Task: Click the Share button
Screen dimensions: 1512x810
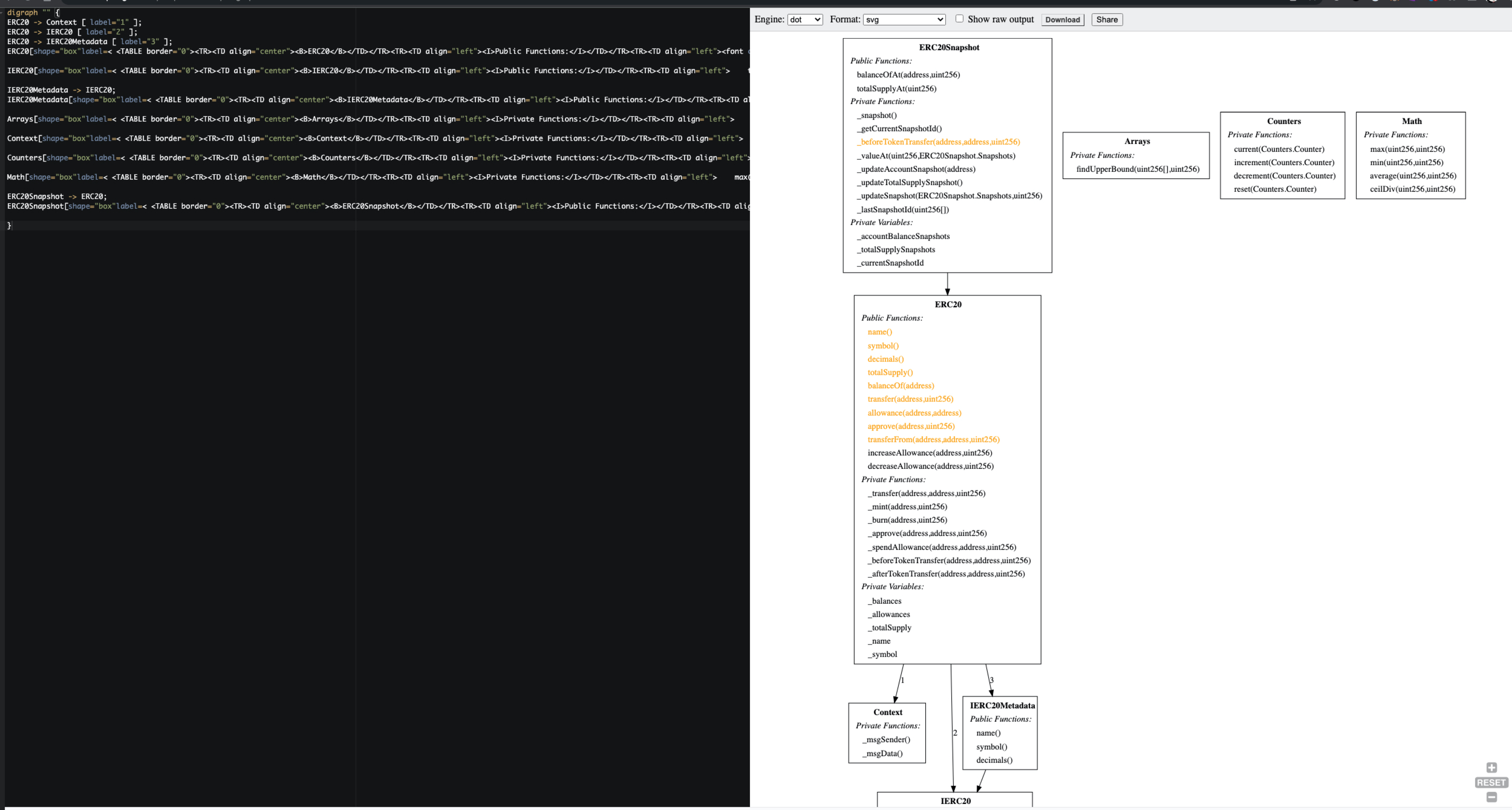Action: click(1106, 19)
